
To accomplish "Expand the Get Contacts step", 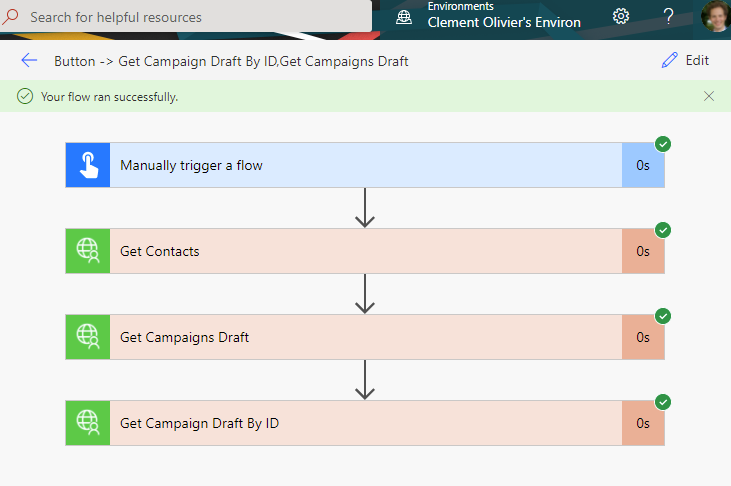I will pos(365,251).
